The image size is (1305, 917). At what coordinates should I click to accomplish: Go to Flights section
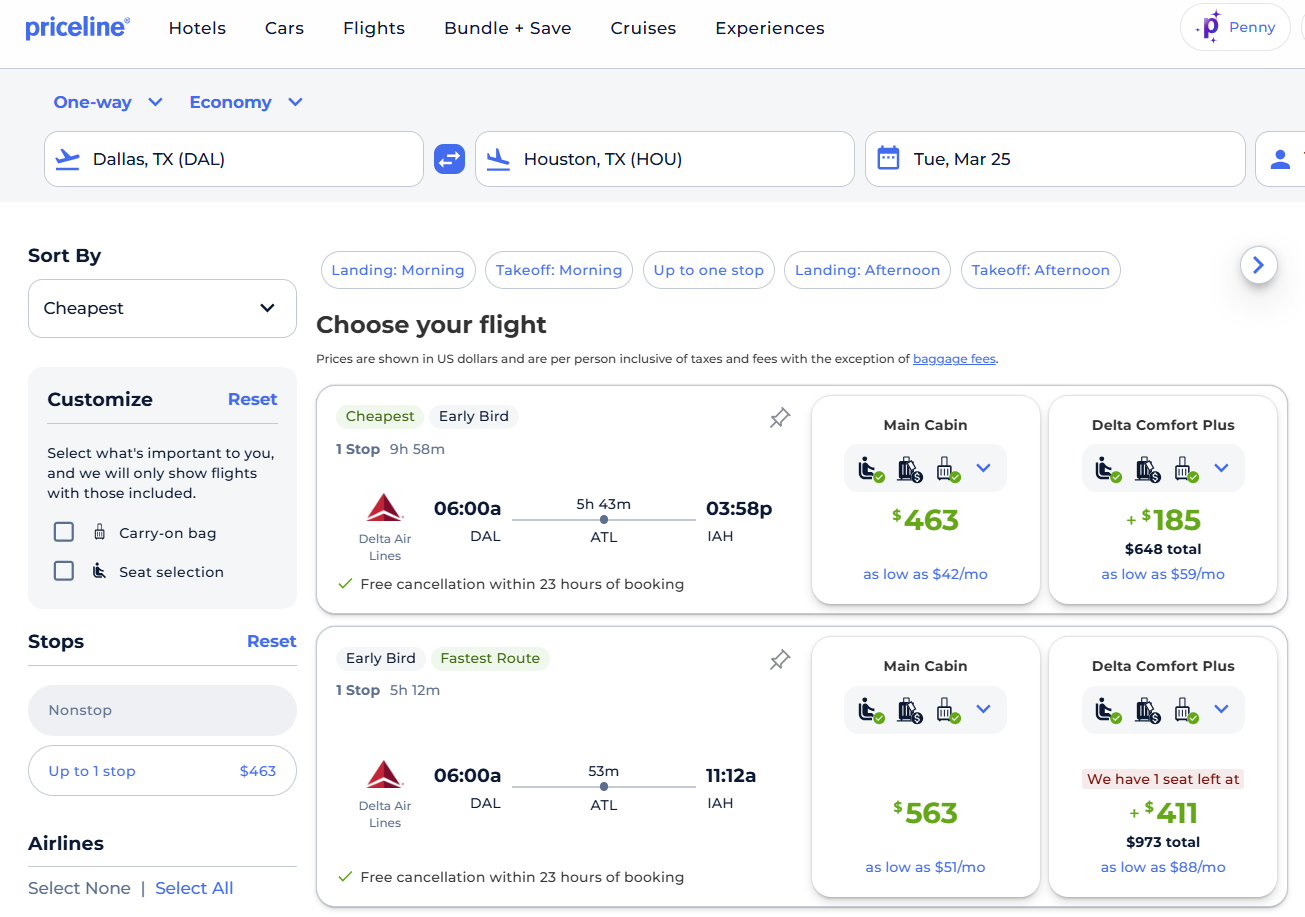374,28
